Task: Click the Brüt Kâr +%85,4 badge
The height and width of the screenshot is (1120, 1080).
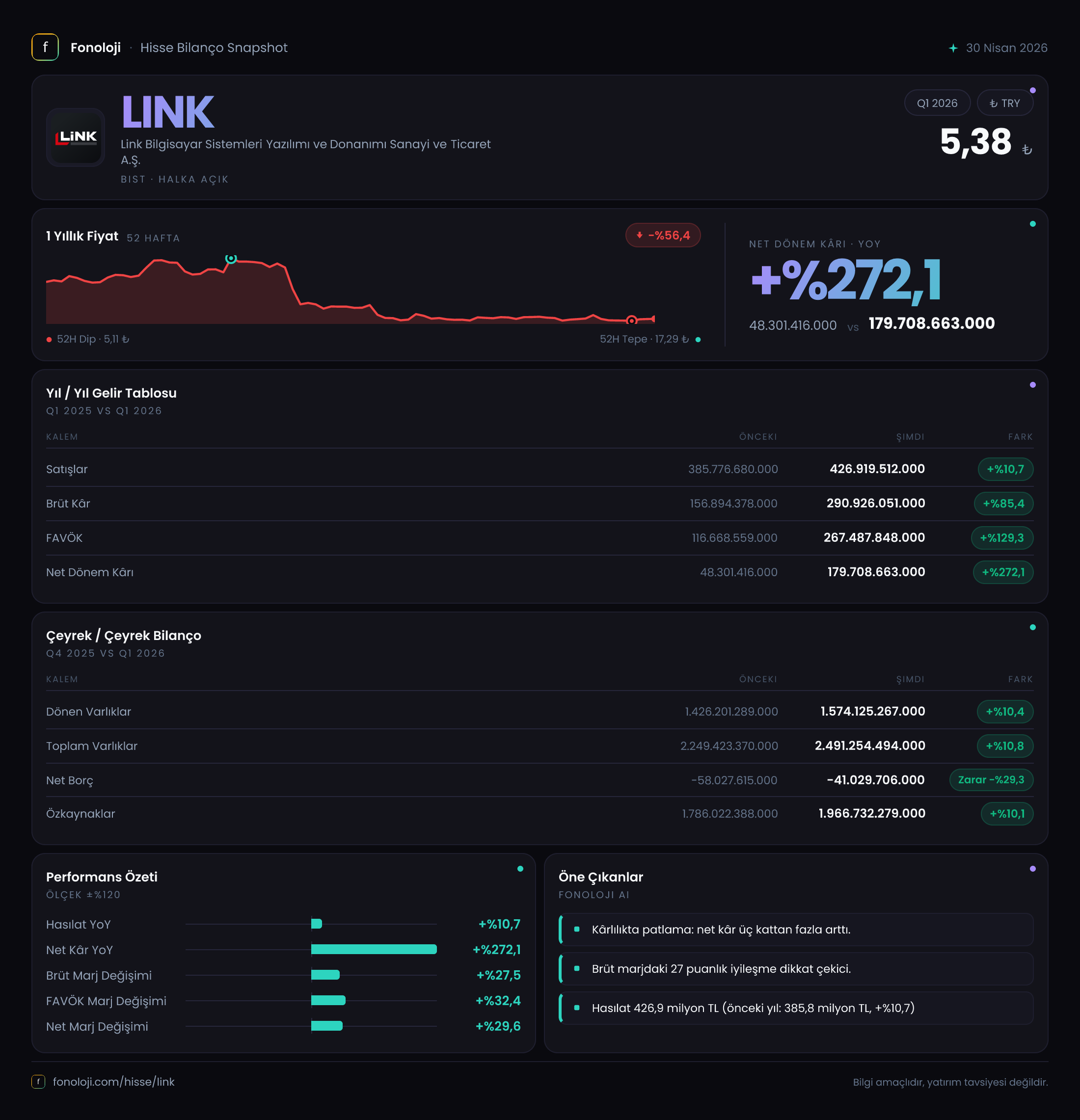Action: (x=1003, y=504)
